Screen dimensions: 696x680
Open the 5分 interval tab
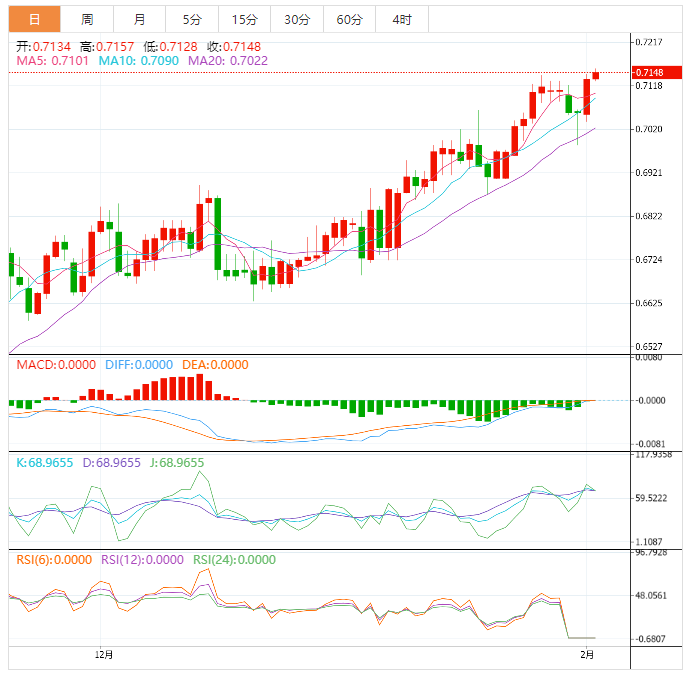pos(191,19)
